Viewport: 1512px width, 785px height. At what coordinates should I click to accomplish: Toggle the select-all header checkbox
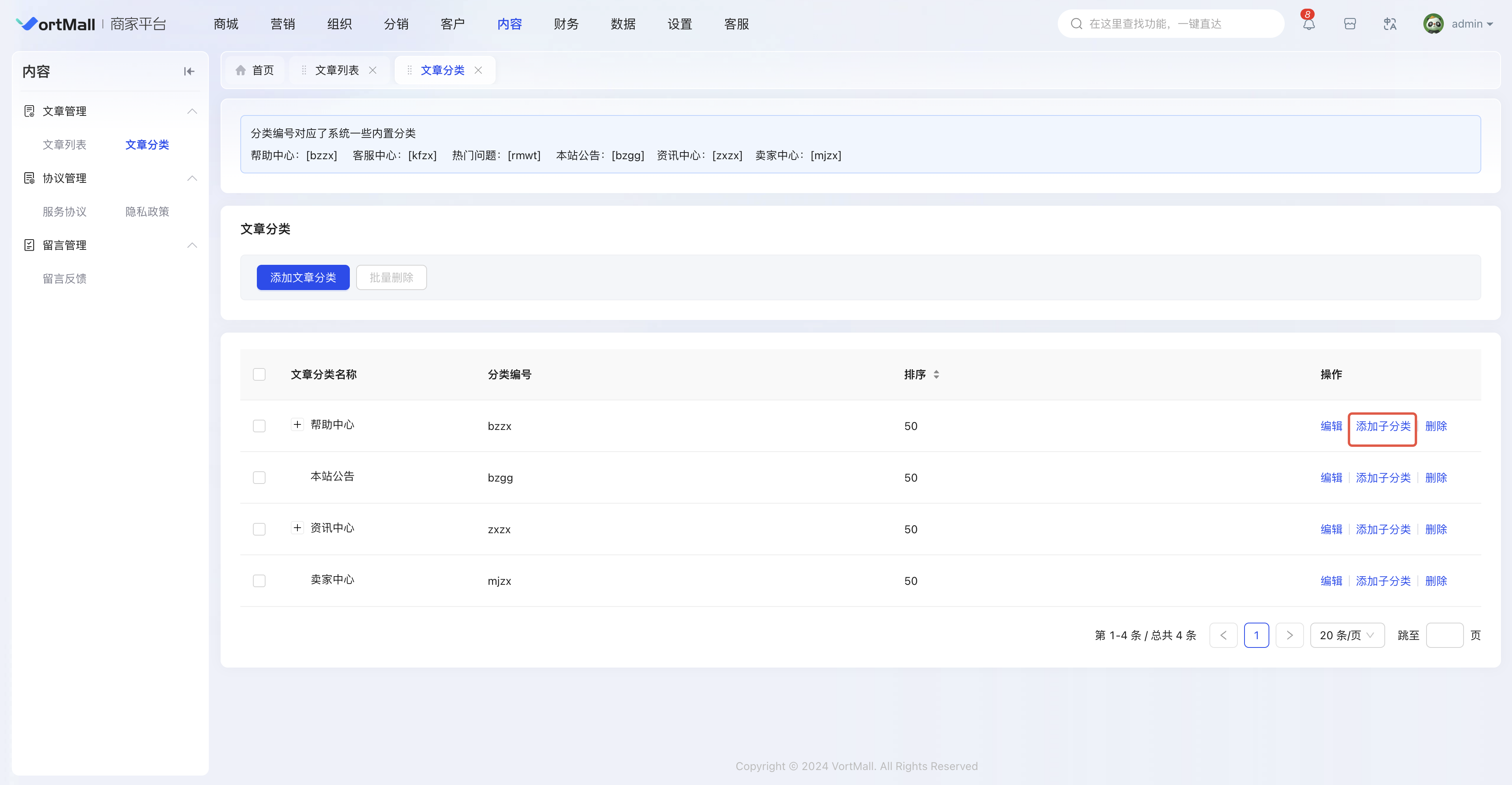259,375
